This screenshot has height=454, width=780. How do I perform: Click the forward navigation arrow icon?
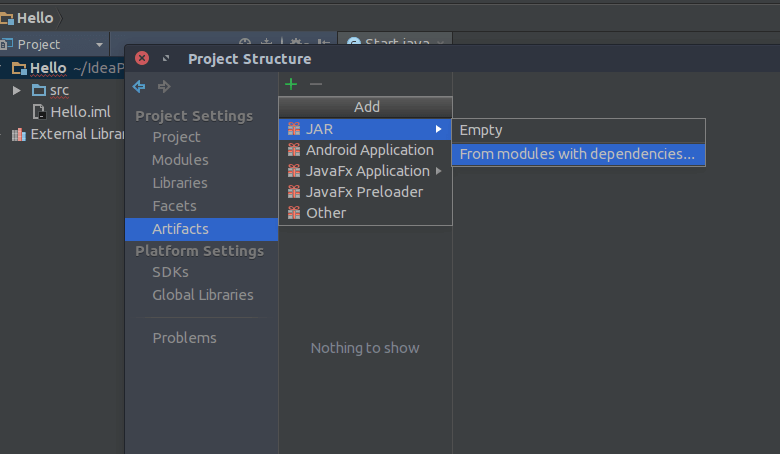click(x=164, y=87)
